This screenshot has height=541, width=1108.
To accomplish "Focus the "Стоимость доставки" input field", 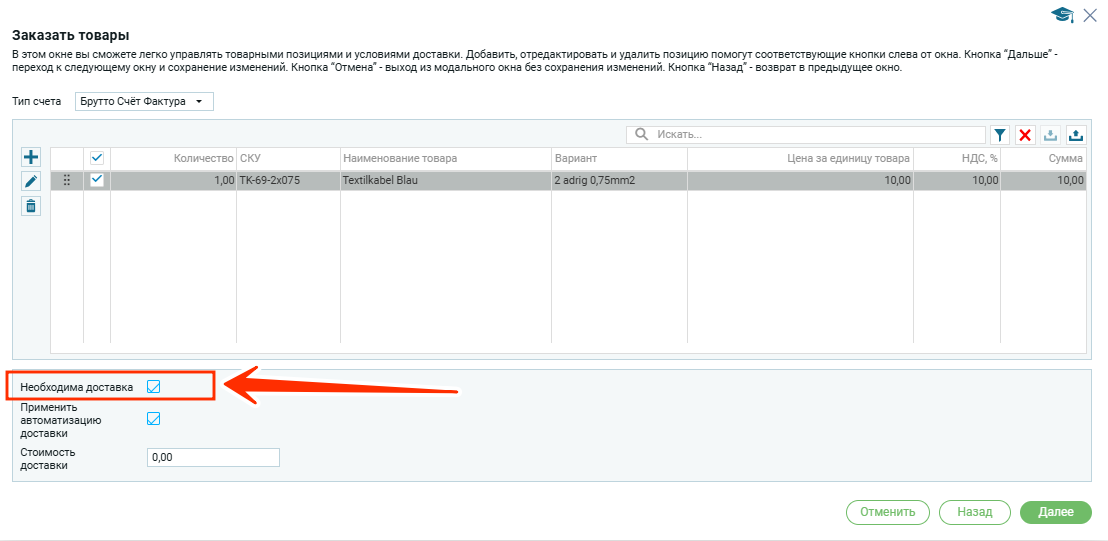I will point(212,457).
